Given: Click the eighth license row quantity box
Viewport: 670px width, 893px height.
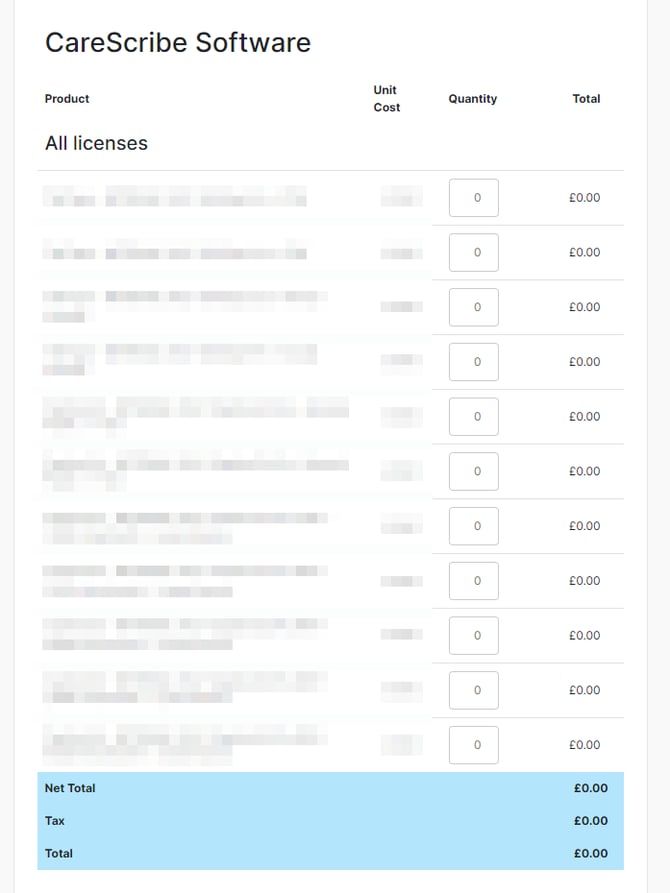Looking at the screenshot, I should (474, 581).
